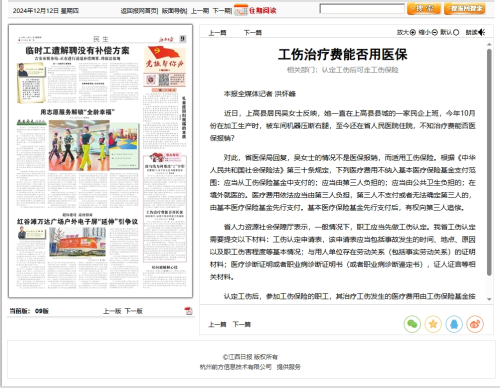The image size is (500, 388).
Task: Focus the search input field
Action: tap(362, 9)
